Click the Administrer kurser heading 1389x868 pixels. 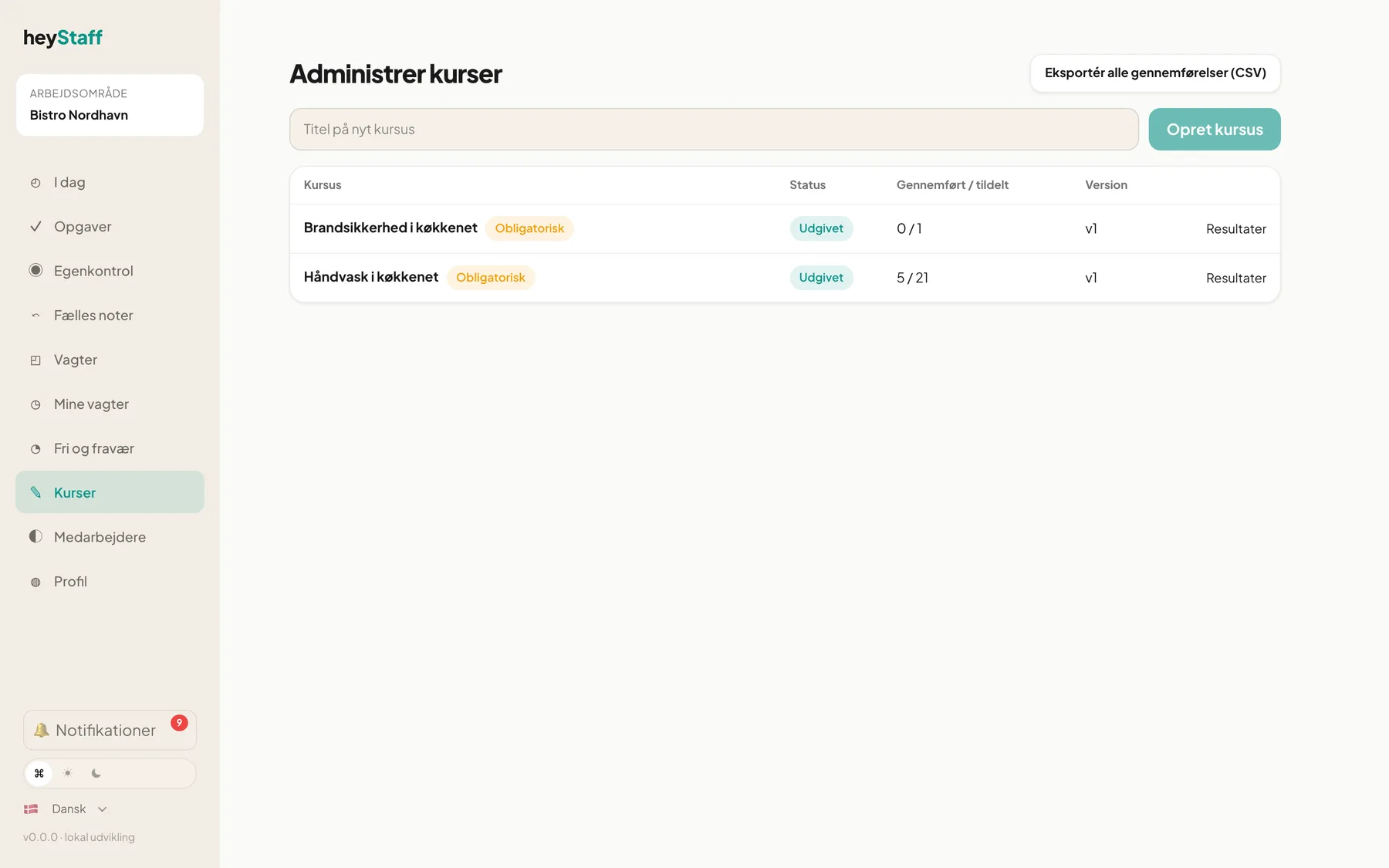click(x=396, y=73)
